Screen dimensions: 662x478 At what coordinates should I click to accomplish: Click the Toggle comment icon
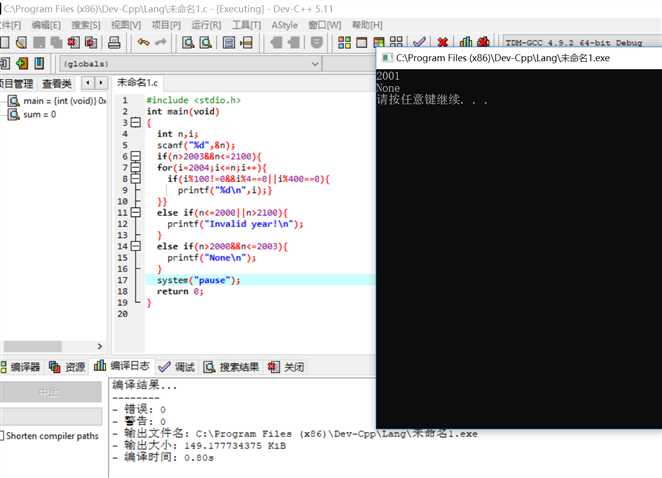pos(317,42)
